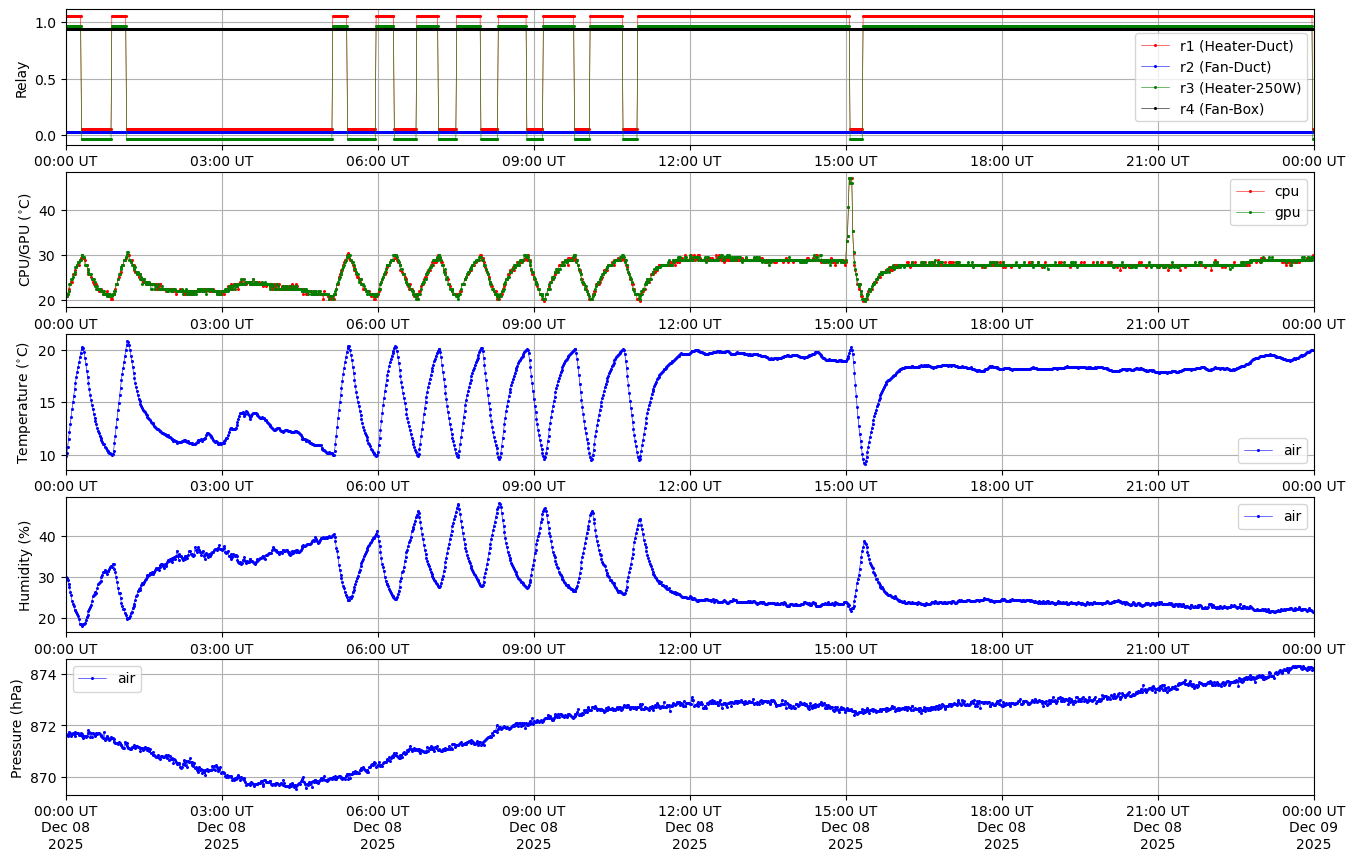Click the 06:00 UT Dec 08 bottom tick label
The image size is (1355, 861).
(x=378, y=827)
